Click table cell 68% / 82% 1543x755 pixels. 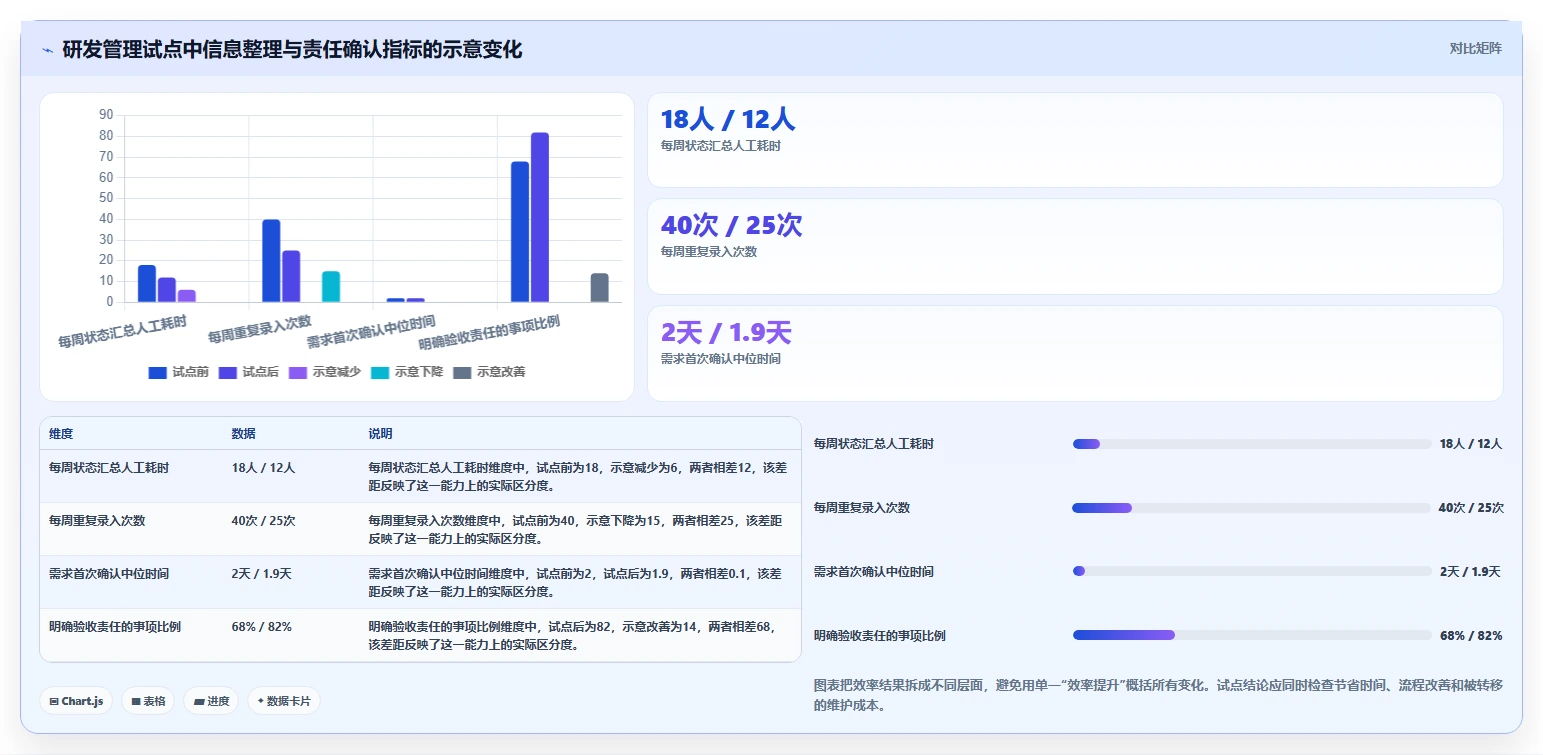(261, 626)
